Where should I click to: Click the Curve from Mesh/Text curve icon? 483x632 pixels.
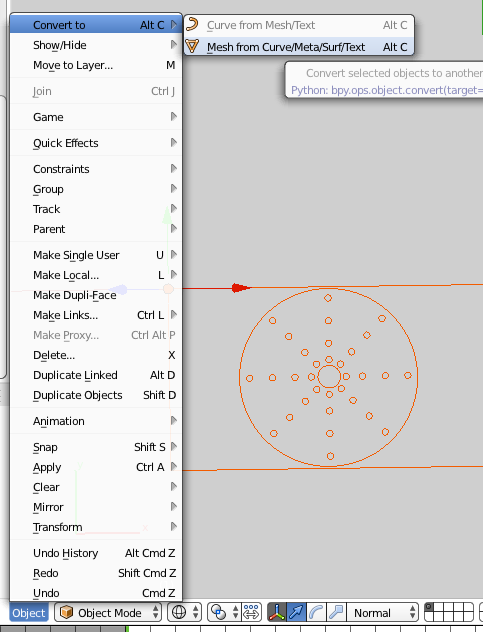(192, 24)
